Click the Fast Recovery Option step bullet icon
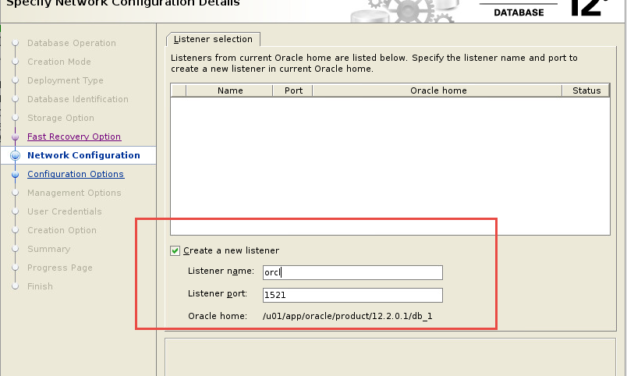627x376 pixels. point(15,137)
